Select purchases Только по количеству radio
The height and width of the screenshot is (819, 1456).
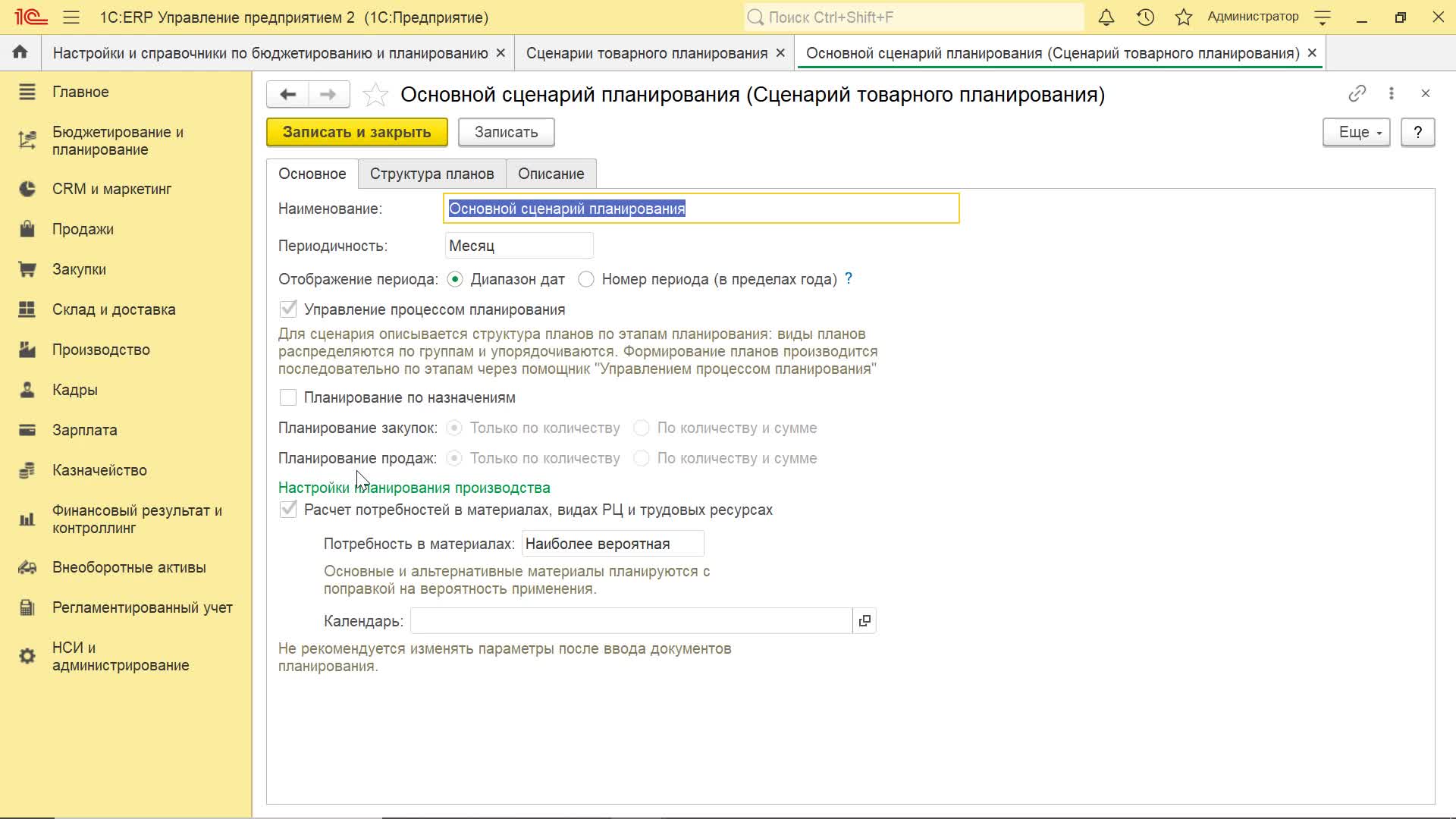tap(454, 428)
